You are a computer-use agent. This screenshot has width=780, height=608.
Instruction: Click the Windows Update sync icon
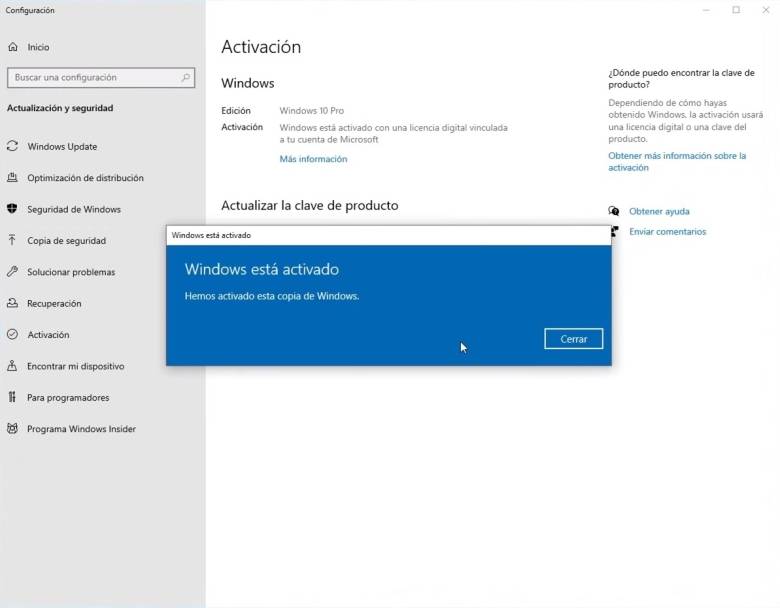[12, 146]
